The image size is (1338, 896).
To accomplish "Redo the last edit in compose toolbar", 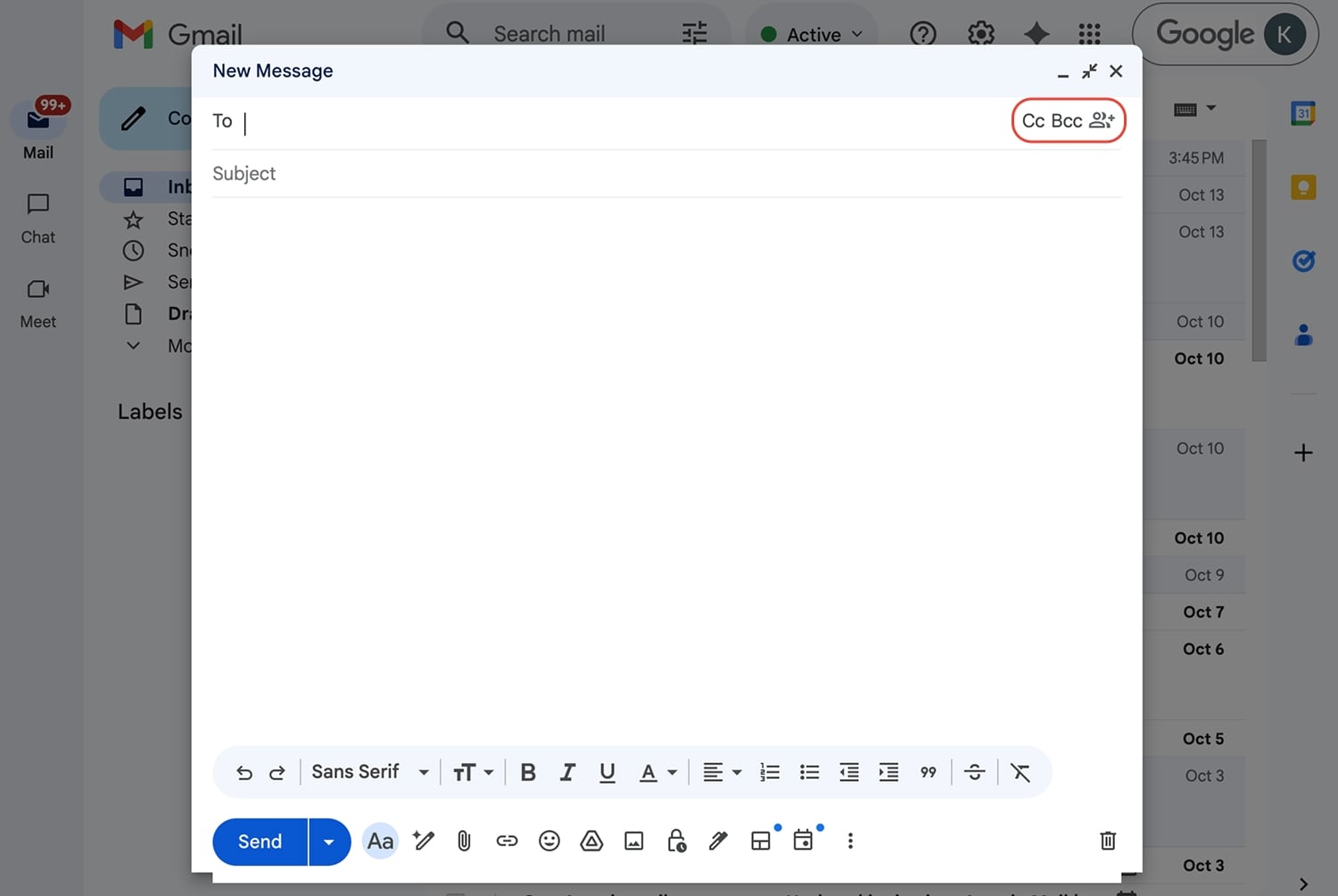I will coord(277,772).
